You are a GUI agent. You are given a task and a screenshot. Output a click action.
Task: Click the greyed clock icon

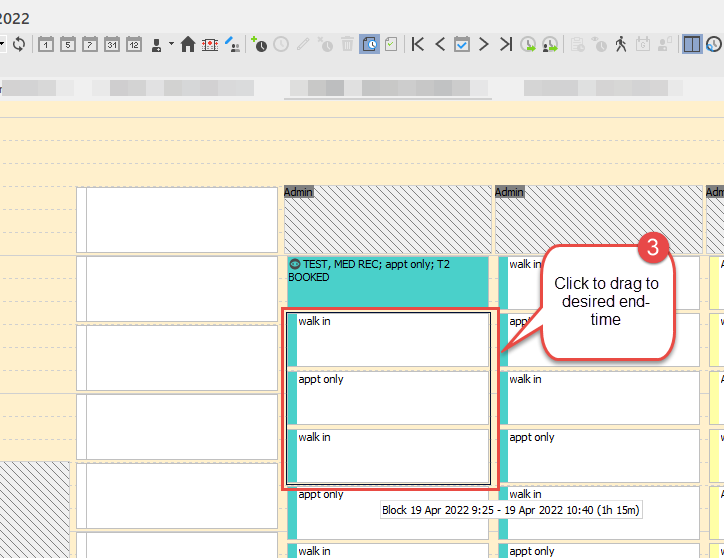(x=281, y=44)
